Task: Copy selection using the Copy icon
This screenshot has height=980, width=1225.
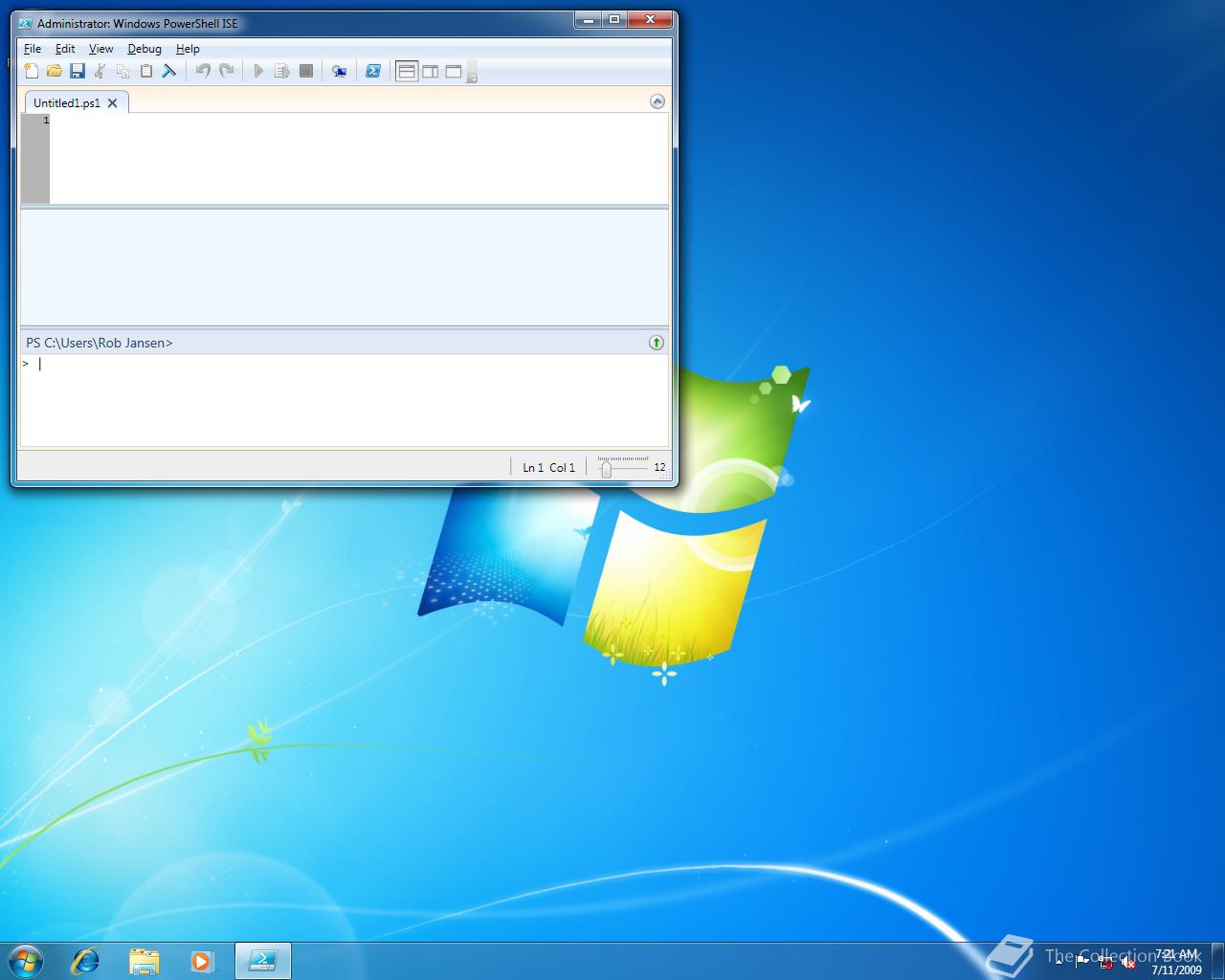Action: coord(123,71)
